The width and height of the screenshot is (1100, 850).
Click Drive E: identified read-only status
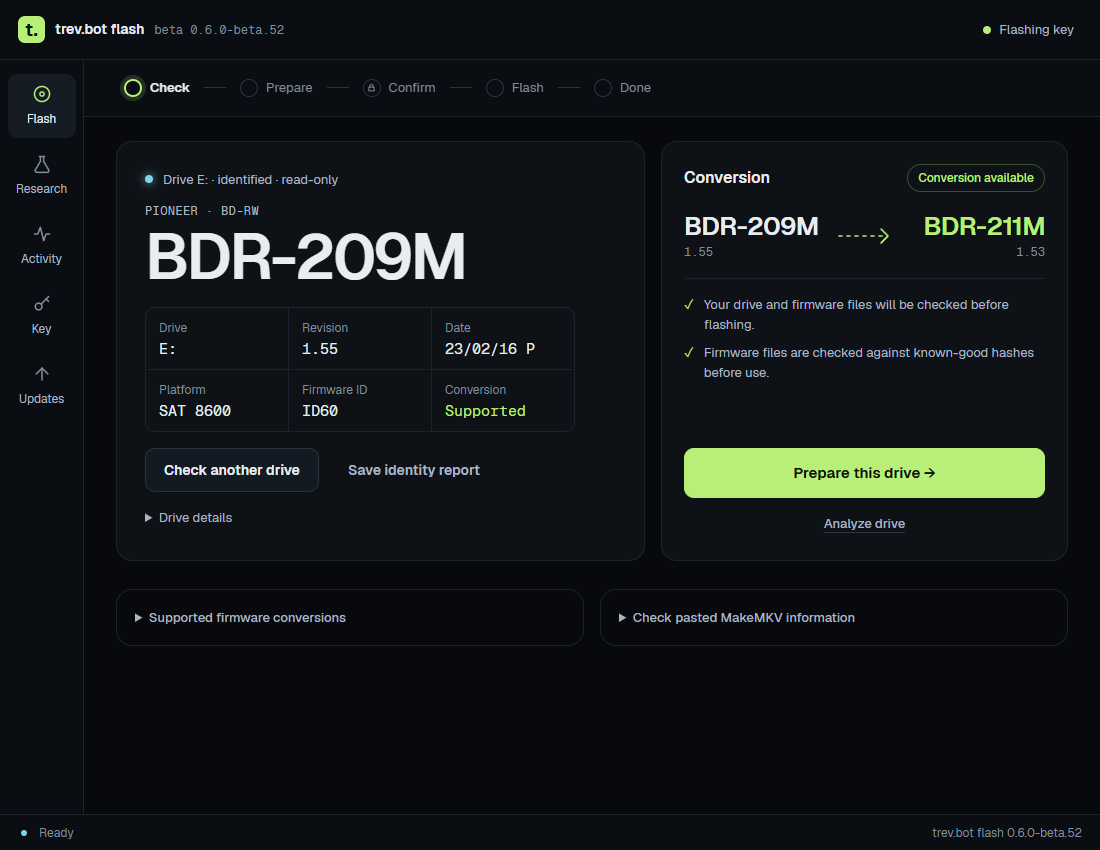click(x=242, y=180)
